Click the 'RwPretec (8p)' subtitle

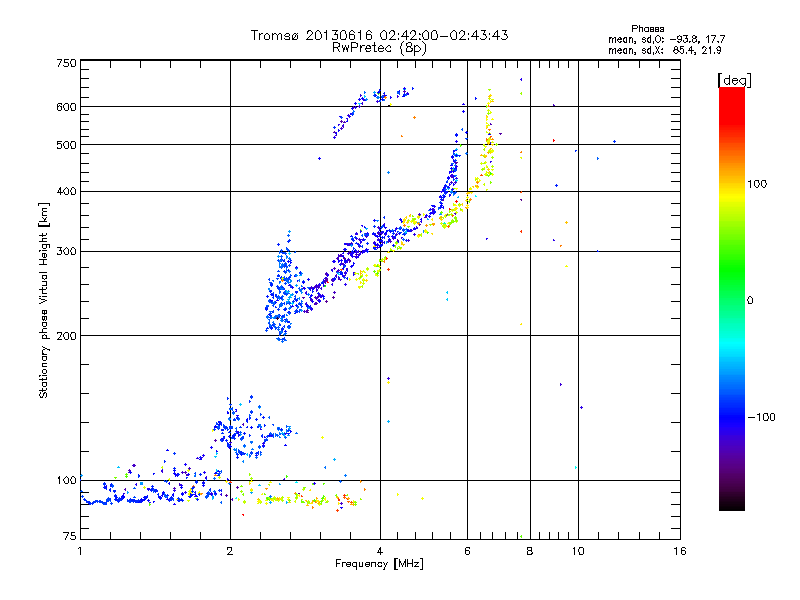(379, 48)
